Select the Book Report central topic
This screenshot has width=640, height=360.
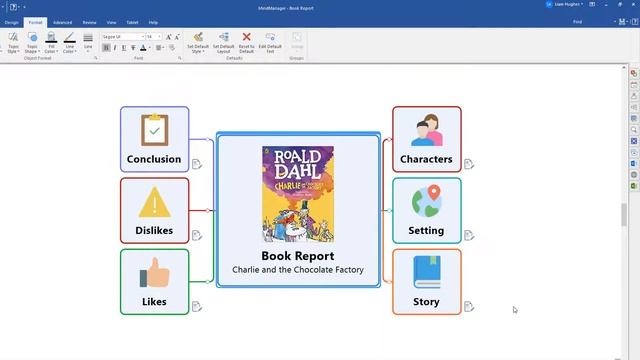point(298,210)
